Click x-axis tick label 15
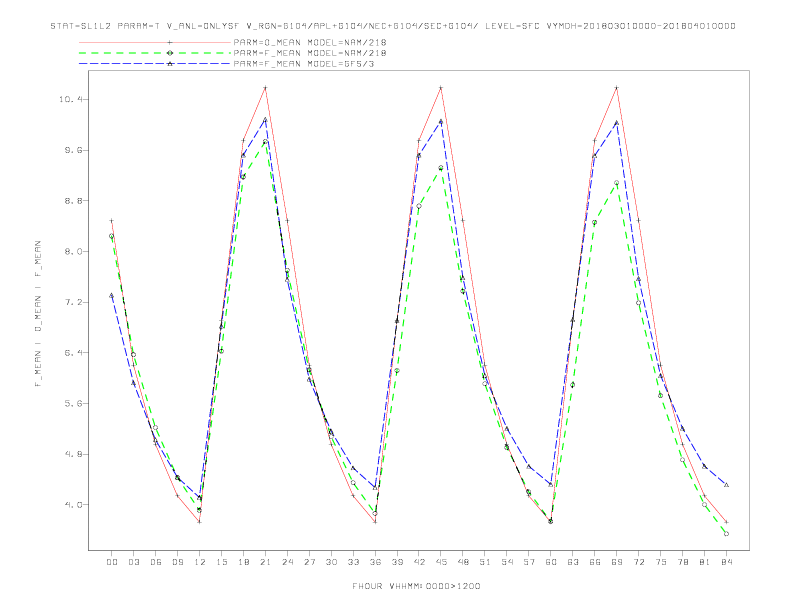This screenshot has width=792, height=612. tap(221, 562)
